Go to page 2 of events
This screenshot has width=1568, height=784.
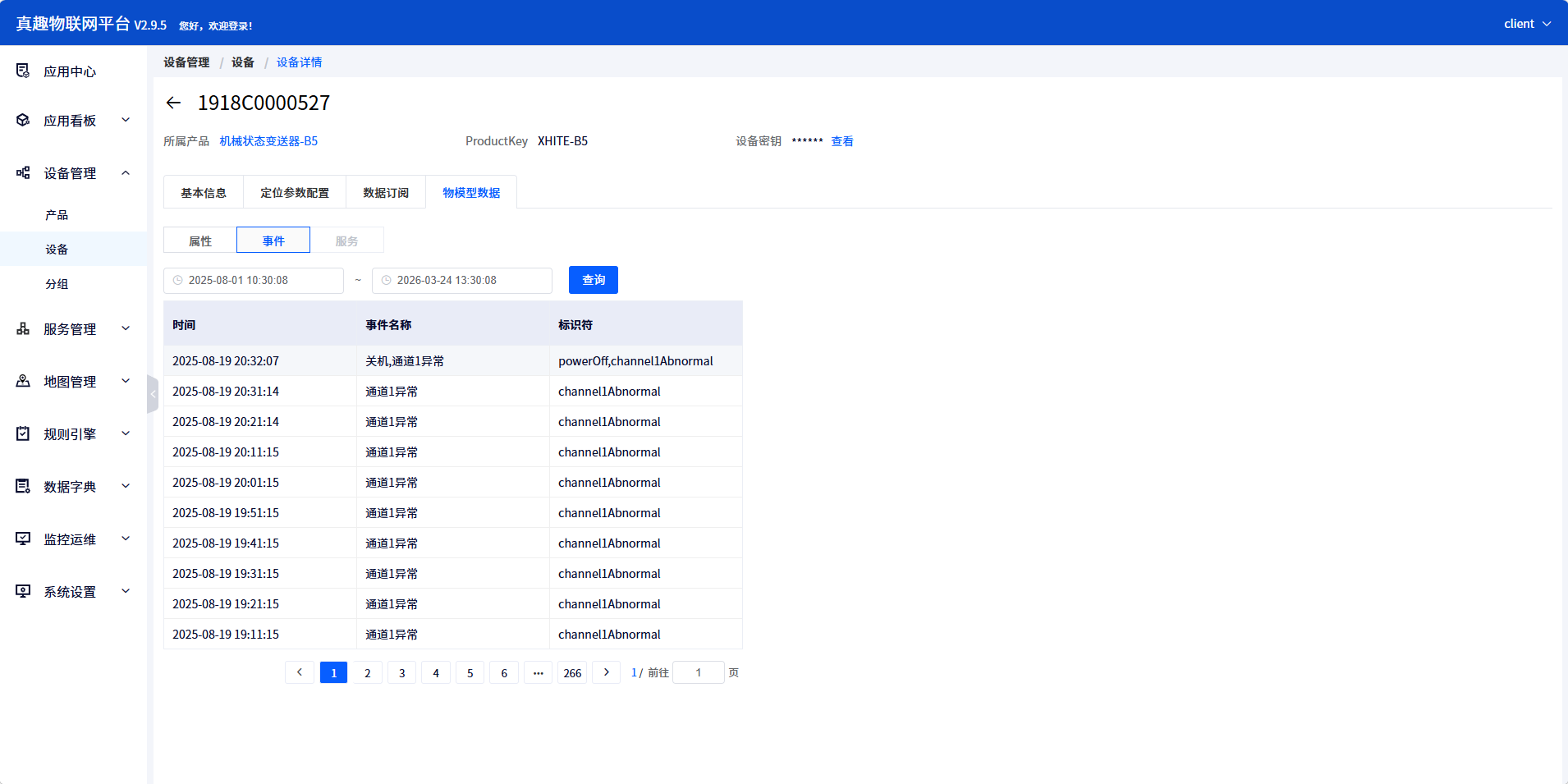click(368, 672)
